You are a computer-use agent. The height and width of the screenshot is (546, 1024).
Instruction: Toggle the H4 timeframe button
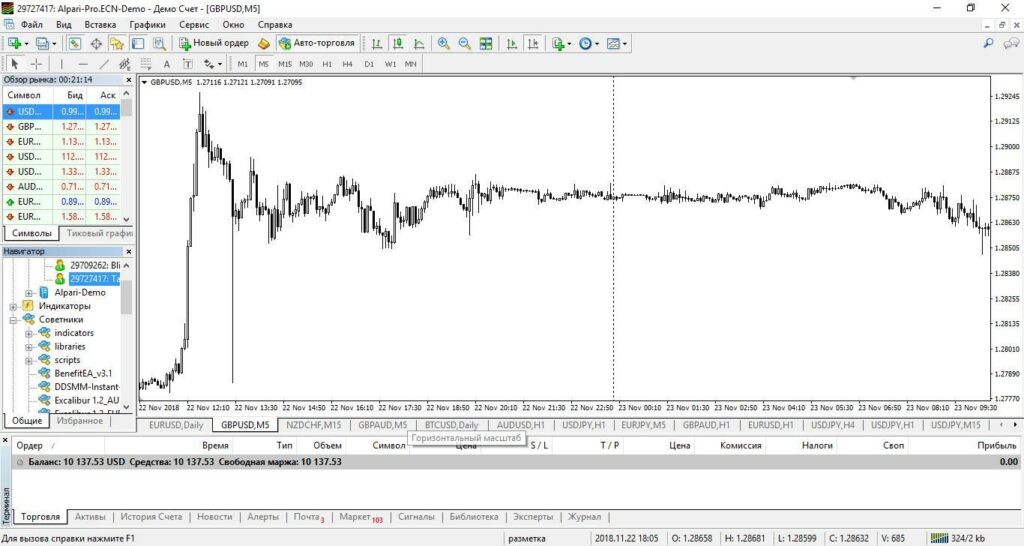347,64
